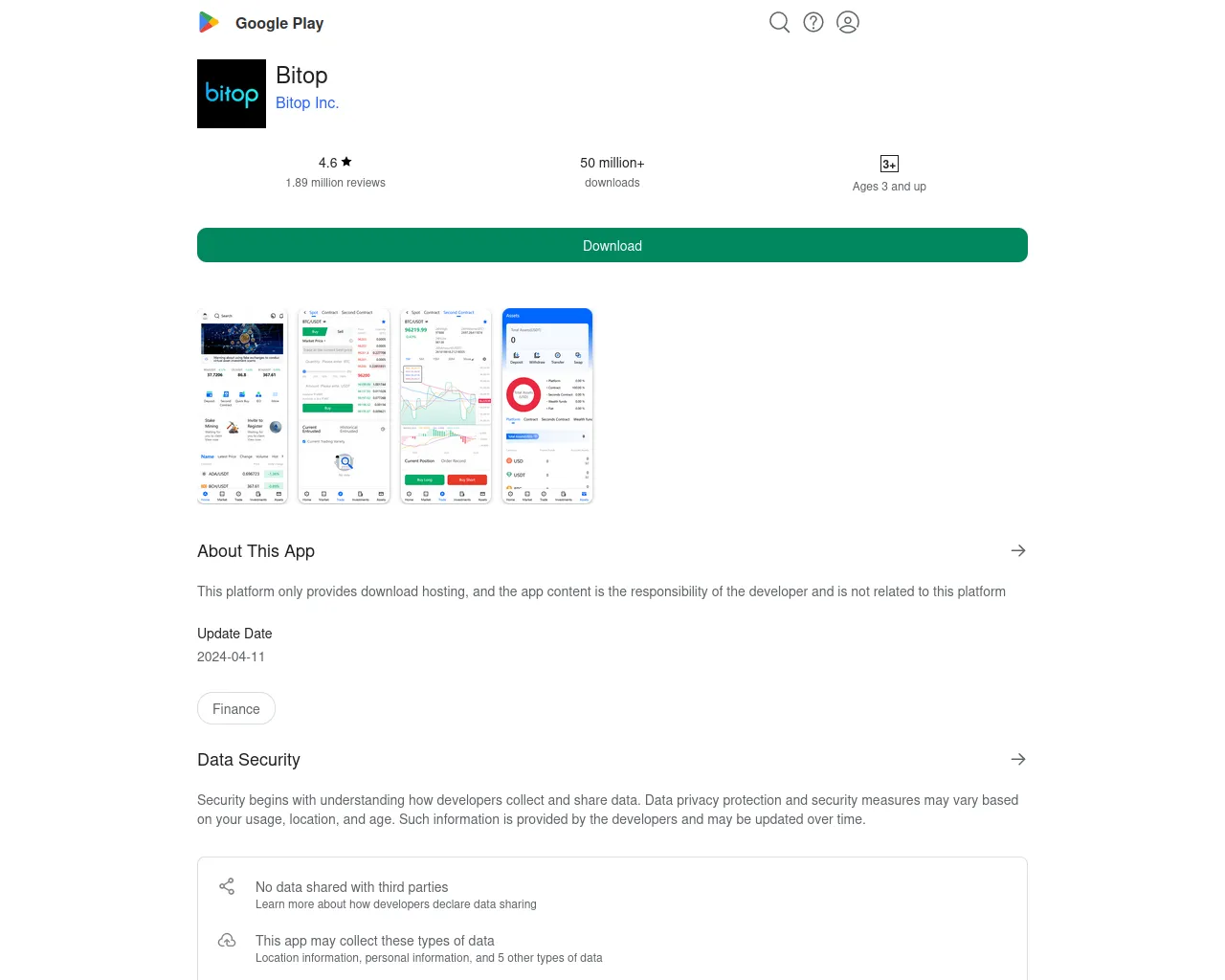Open the Bitop Inc. developer link

tap(307, 102)
